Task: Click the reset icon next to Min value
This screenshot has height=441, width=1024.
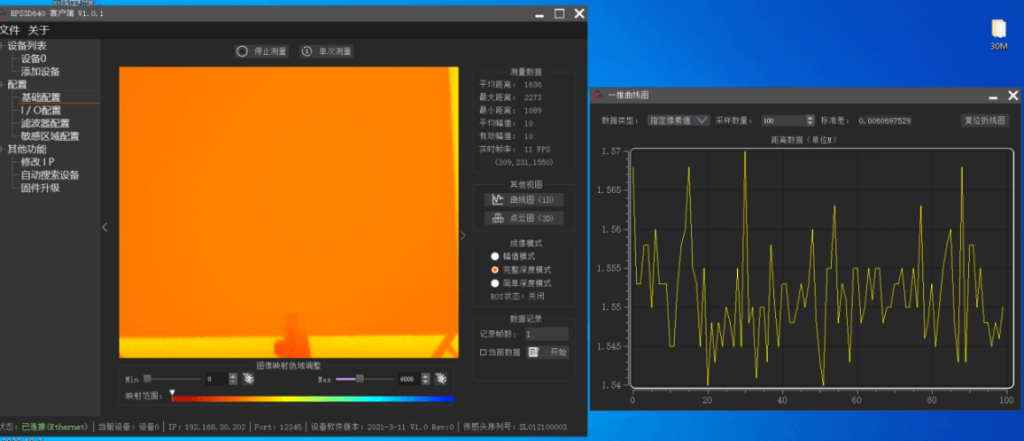Action: click(247, 379)
